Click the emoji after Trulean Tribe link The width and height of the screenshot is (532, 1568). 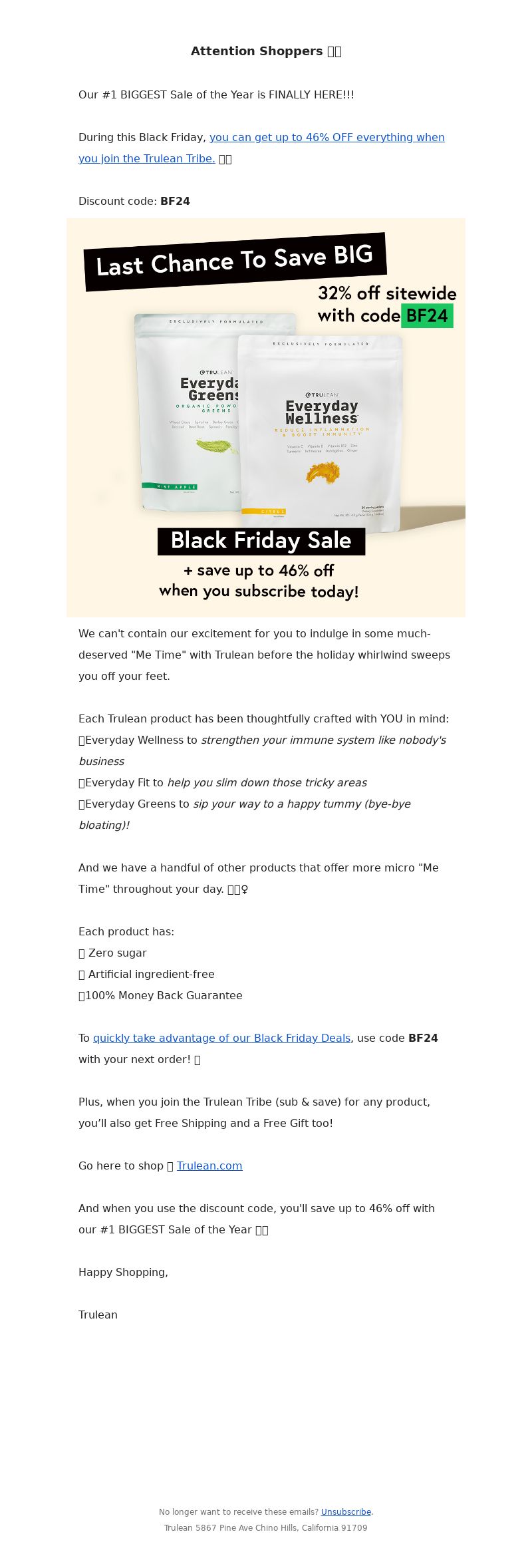tap(225, 159)
